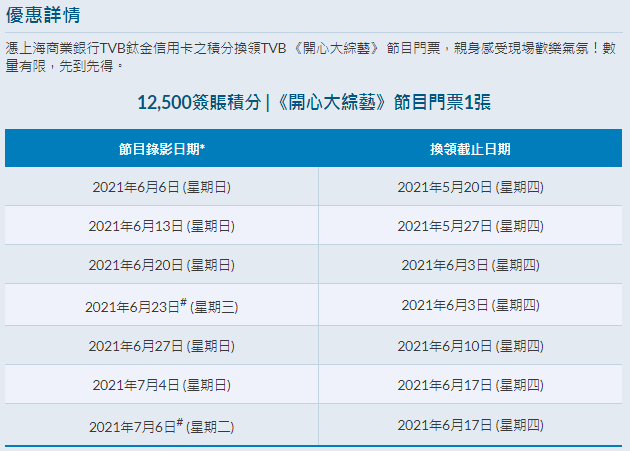This screenshot has width=630, height=451.
Task: Click the intro paragraph starting 憑上海商業銀行
Action: coord(311,57)
